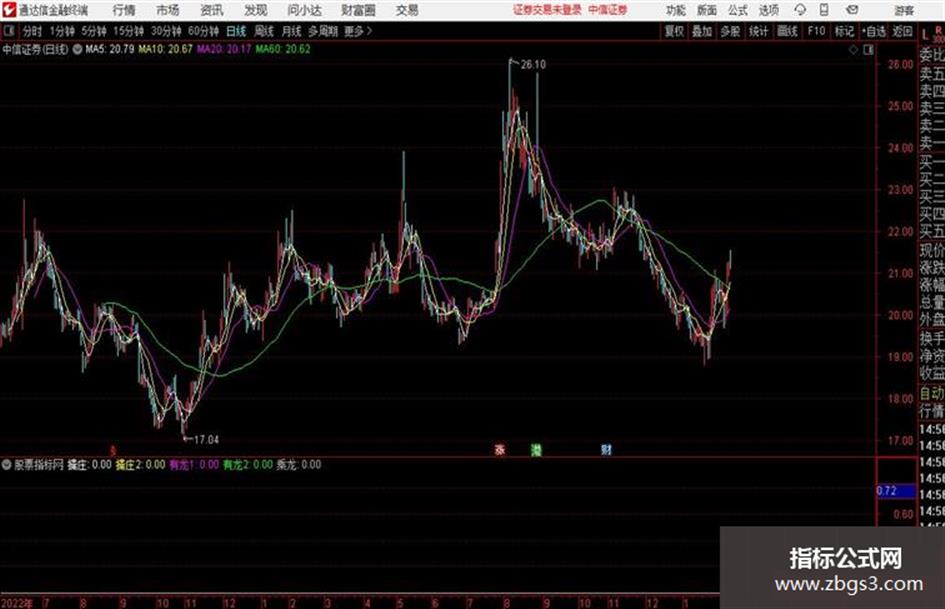Screen dimensions: 945x609
Task: Expand the 股票指标网 sub-indicator circle
Action: coord(7,465)
